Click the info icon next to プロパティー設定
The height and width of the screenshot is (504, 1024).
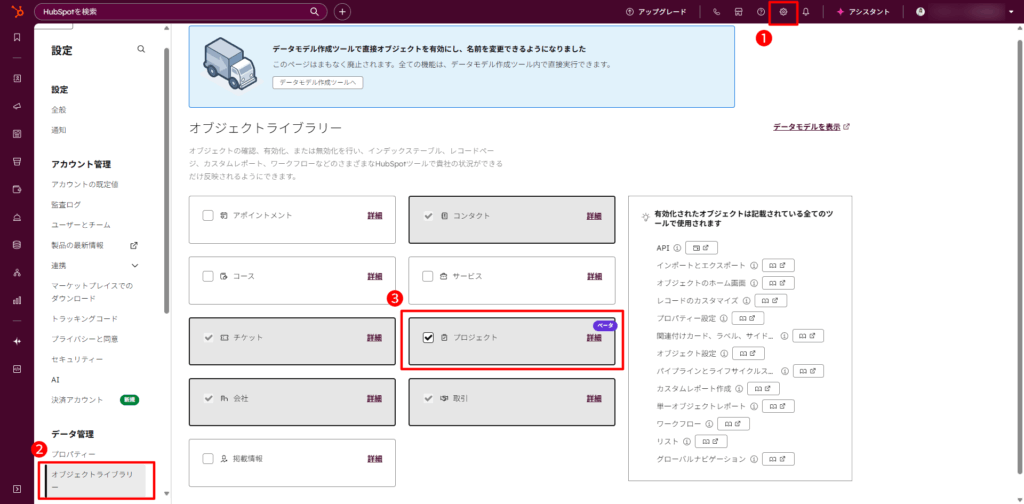(723, 319)
